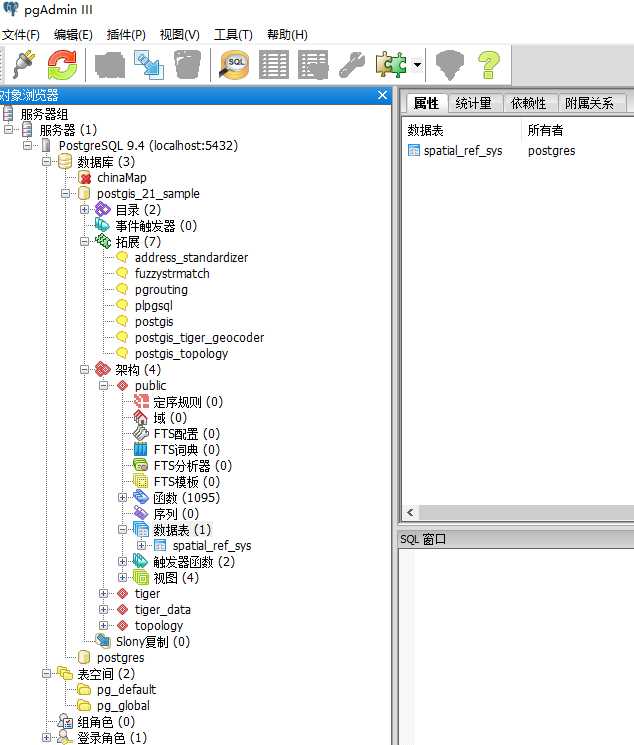Select the postgres database cylinder icon

tap(84, 658)
